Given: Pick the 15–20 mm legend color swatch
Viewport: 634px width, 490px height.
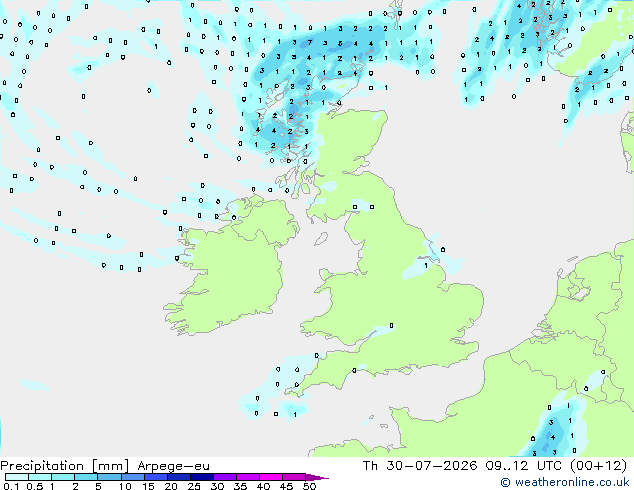Looking at the screenshot, I should click(x=155, y=477).
